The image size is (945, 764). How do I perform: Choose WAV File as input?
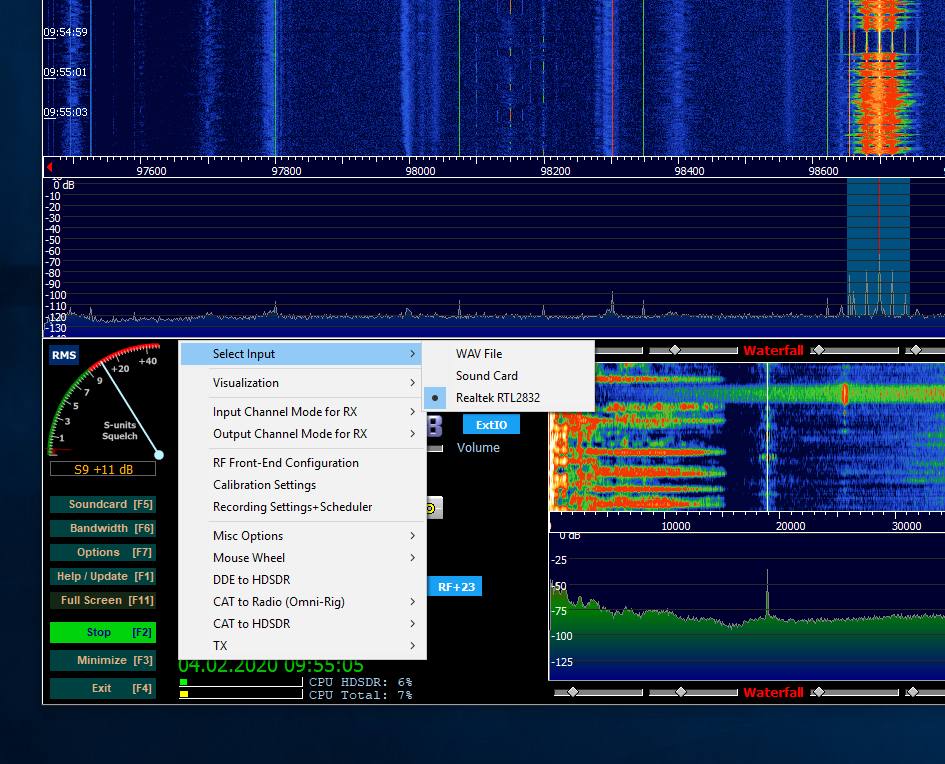tap(479, 354)
